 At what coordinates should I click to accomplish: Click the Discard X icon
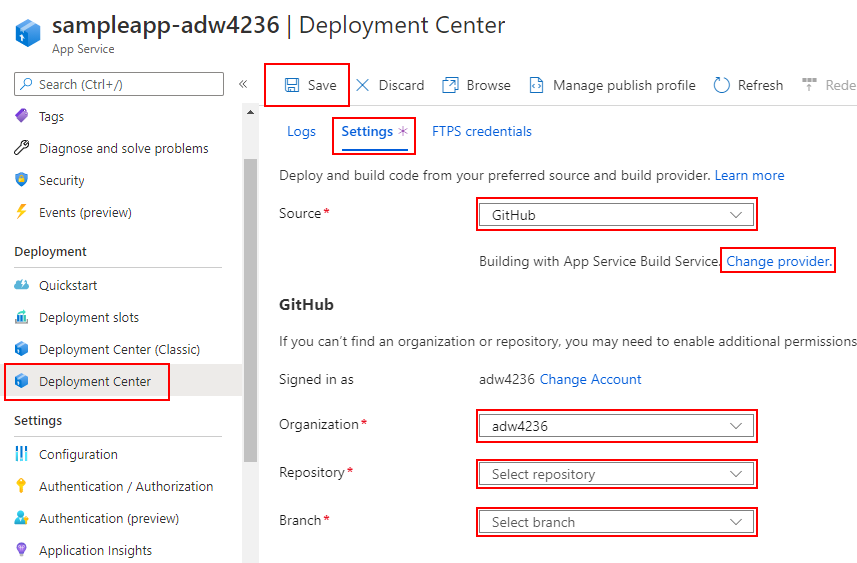(362, 85)
